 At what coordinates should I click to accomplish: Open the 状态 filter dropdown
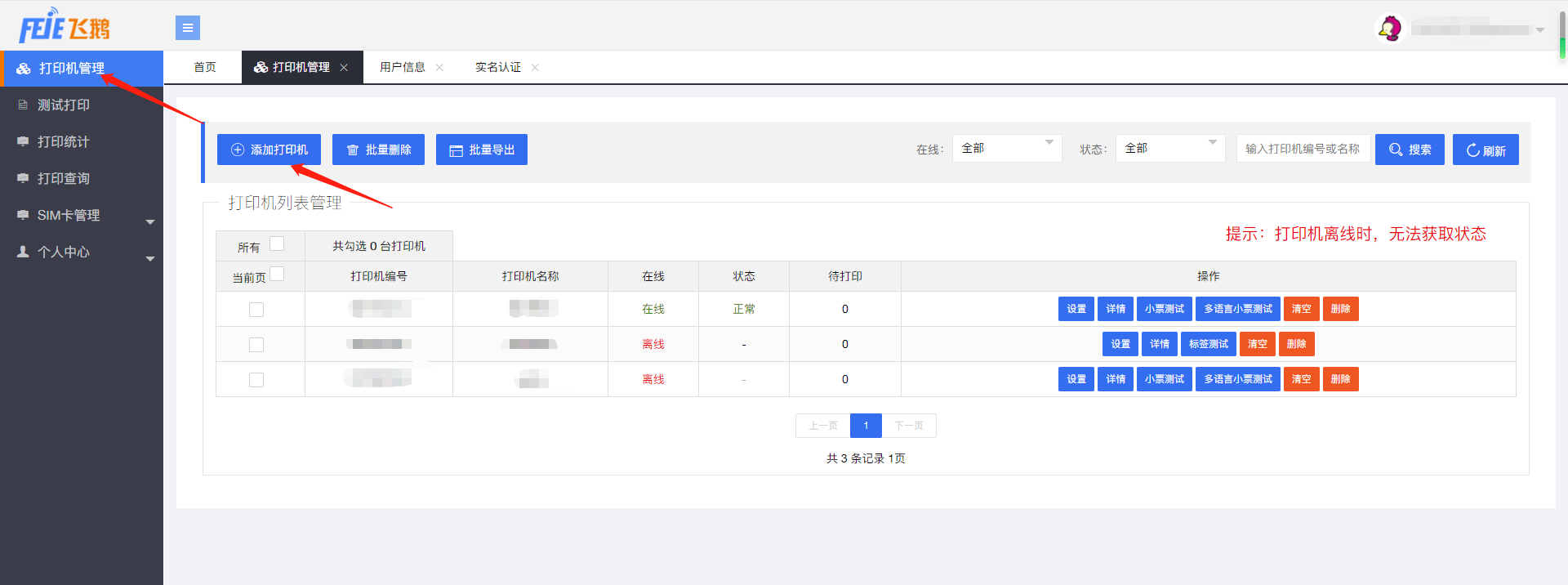1169,149
